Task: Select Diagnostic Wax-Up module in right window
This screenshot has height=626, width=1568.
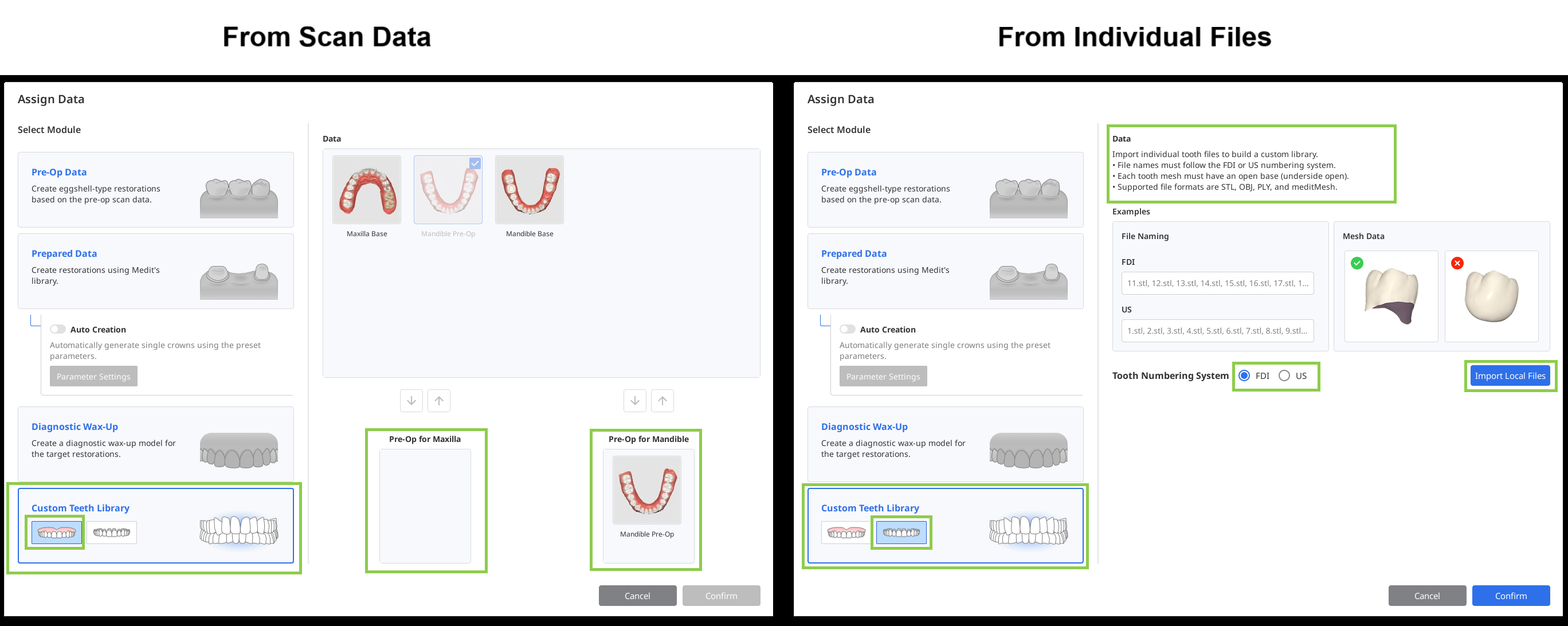Action: 945,444
